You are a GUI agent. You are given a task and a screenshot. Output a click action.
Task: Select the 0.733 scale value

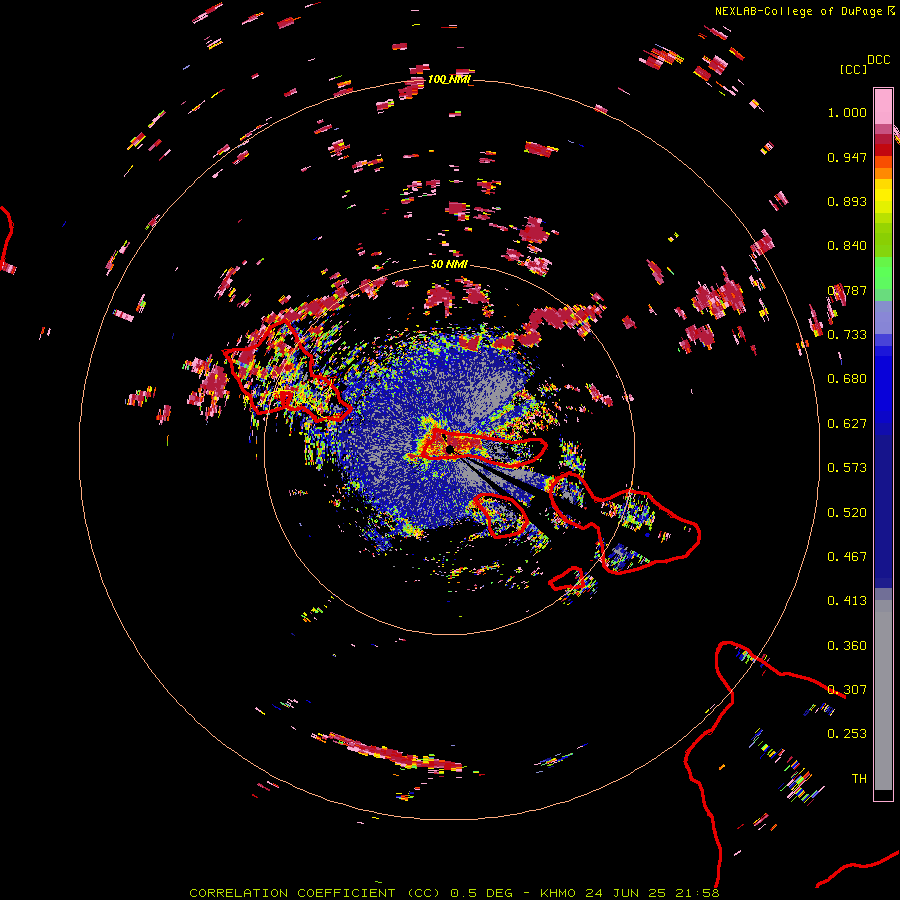click(847, 335)
